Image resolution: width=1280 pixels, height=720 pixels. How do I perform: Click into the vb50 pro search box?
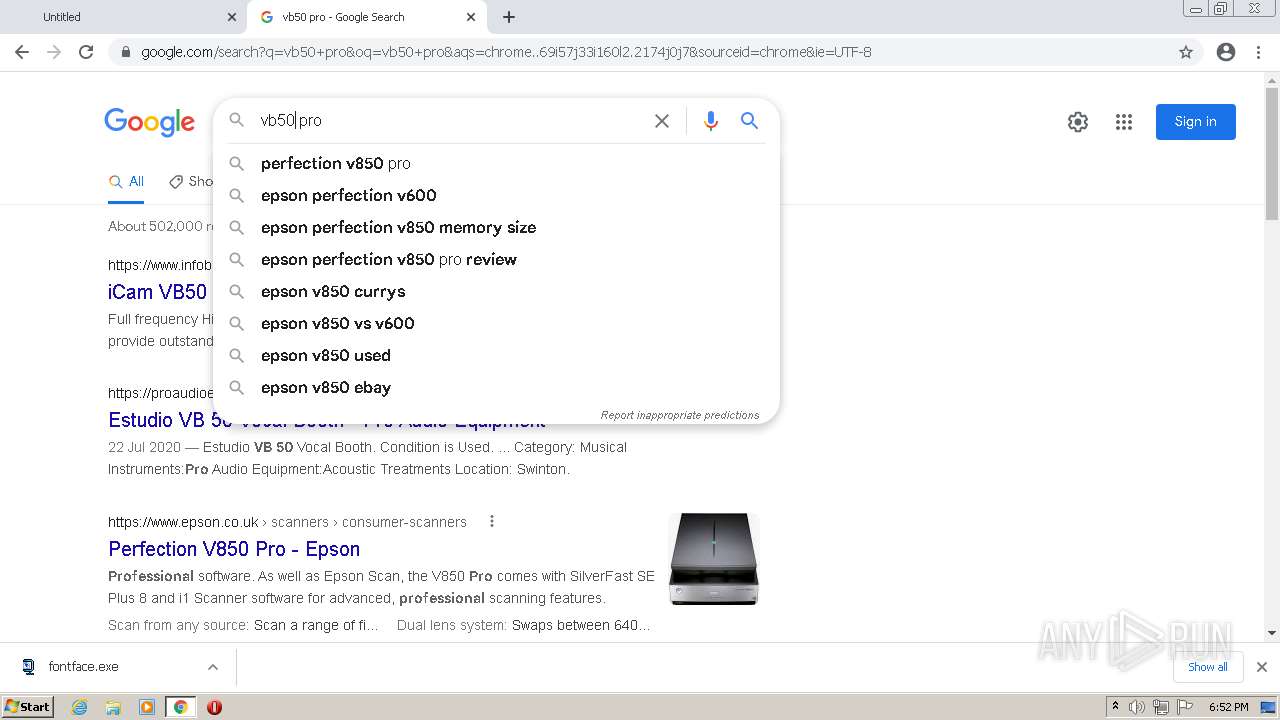tap(450, 120)
